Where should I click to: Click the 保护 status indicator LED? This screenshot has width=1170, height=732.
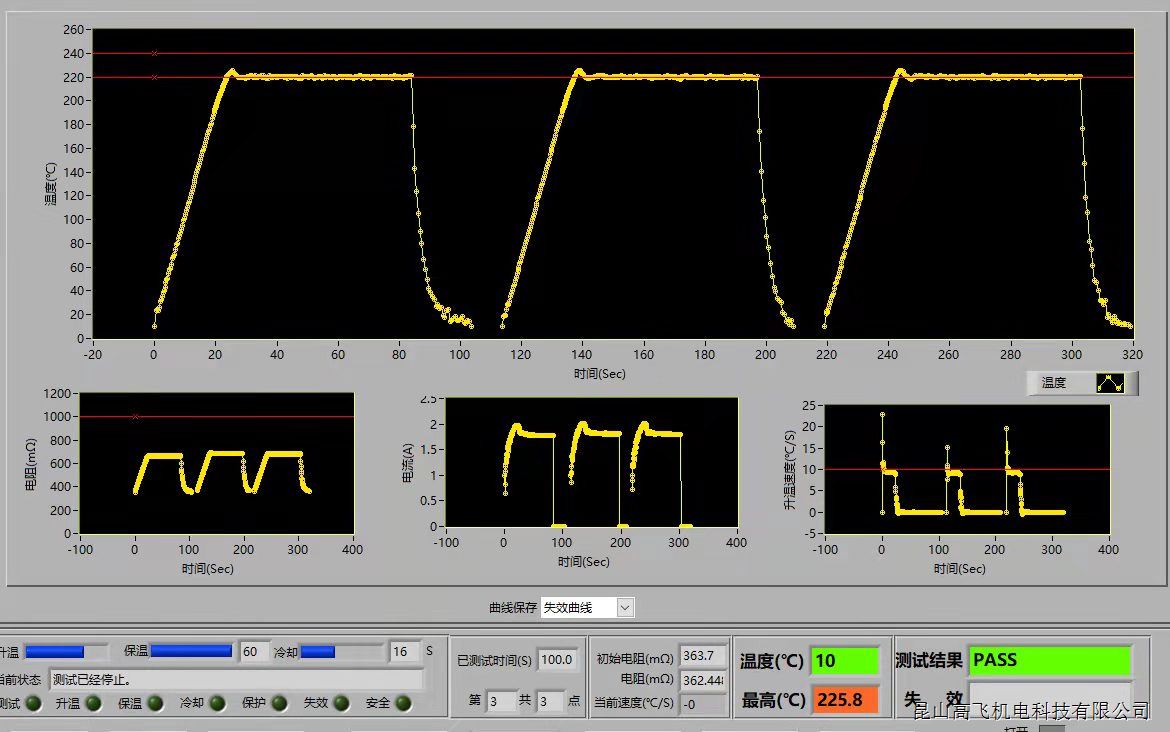coord(279,704)
